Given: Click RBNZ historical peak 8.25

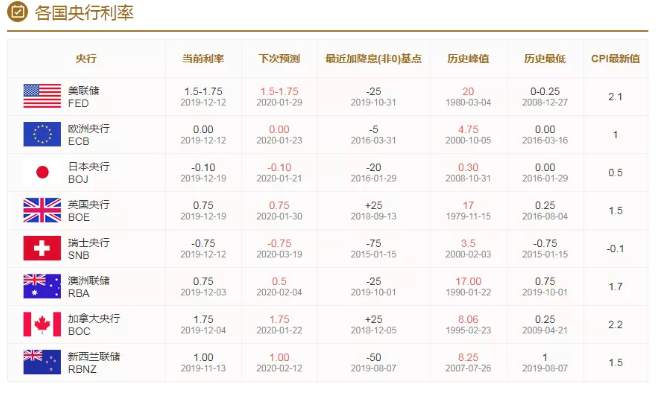Looking at the screenshot, I should [x=468, y=357].
